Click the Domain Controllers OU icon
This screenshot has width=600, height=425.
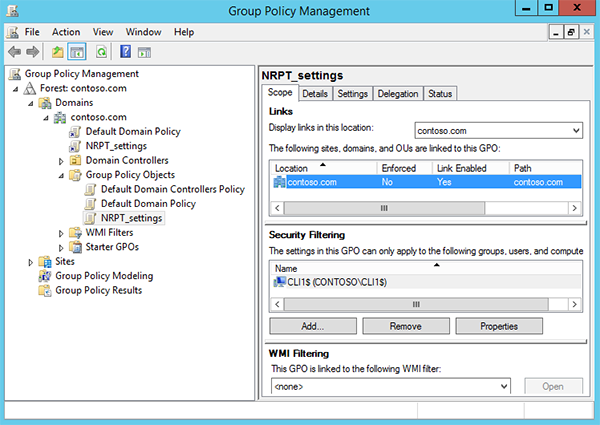click(75, 161)
